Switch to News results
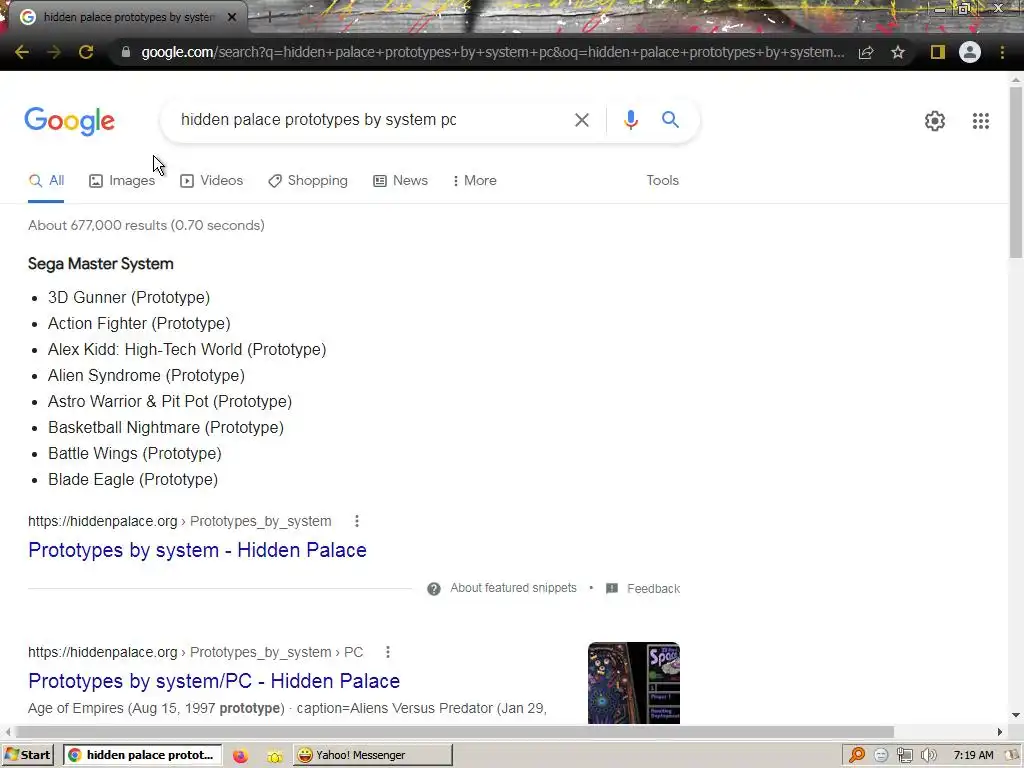 coord(400,181)
